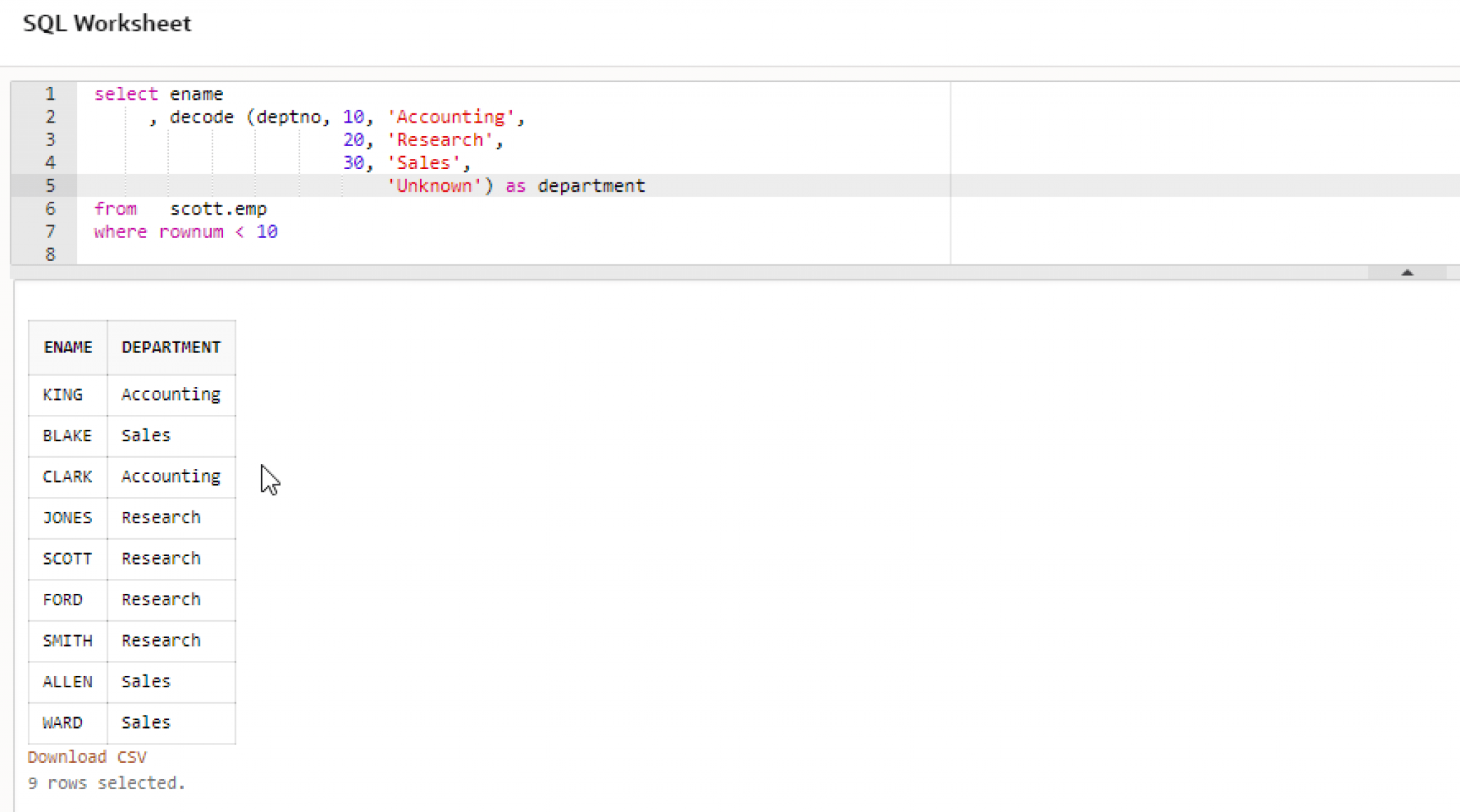Click the Download CSV link
This screenshot has height=812, width=1460.
(x=87, y=756)
